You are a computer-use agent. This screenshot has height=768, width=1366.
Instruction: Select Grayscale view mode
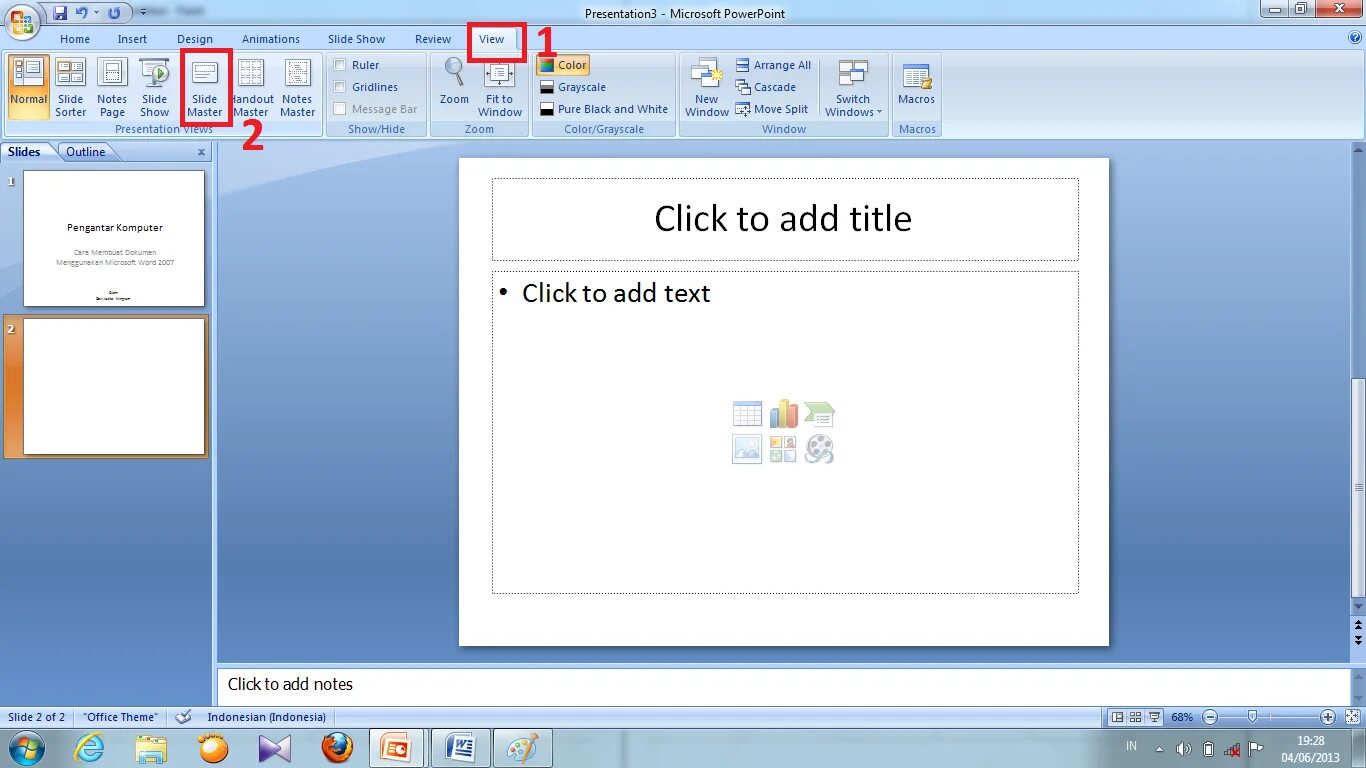pos(573,87)
